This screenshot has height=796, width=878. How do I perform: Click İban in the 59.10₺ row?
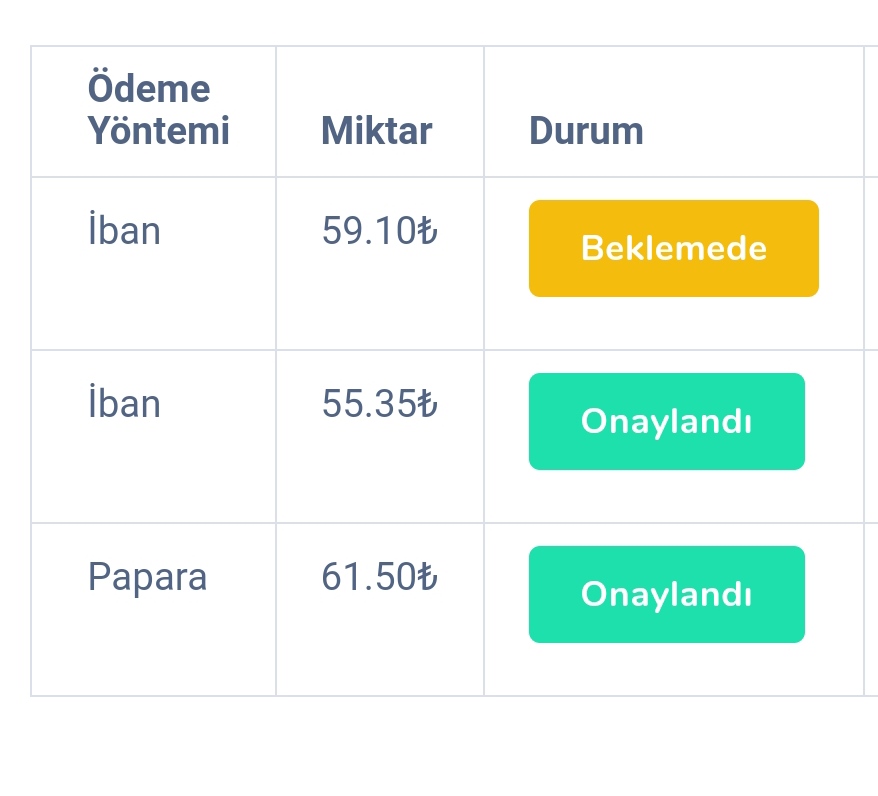pos(124,228)
